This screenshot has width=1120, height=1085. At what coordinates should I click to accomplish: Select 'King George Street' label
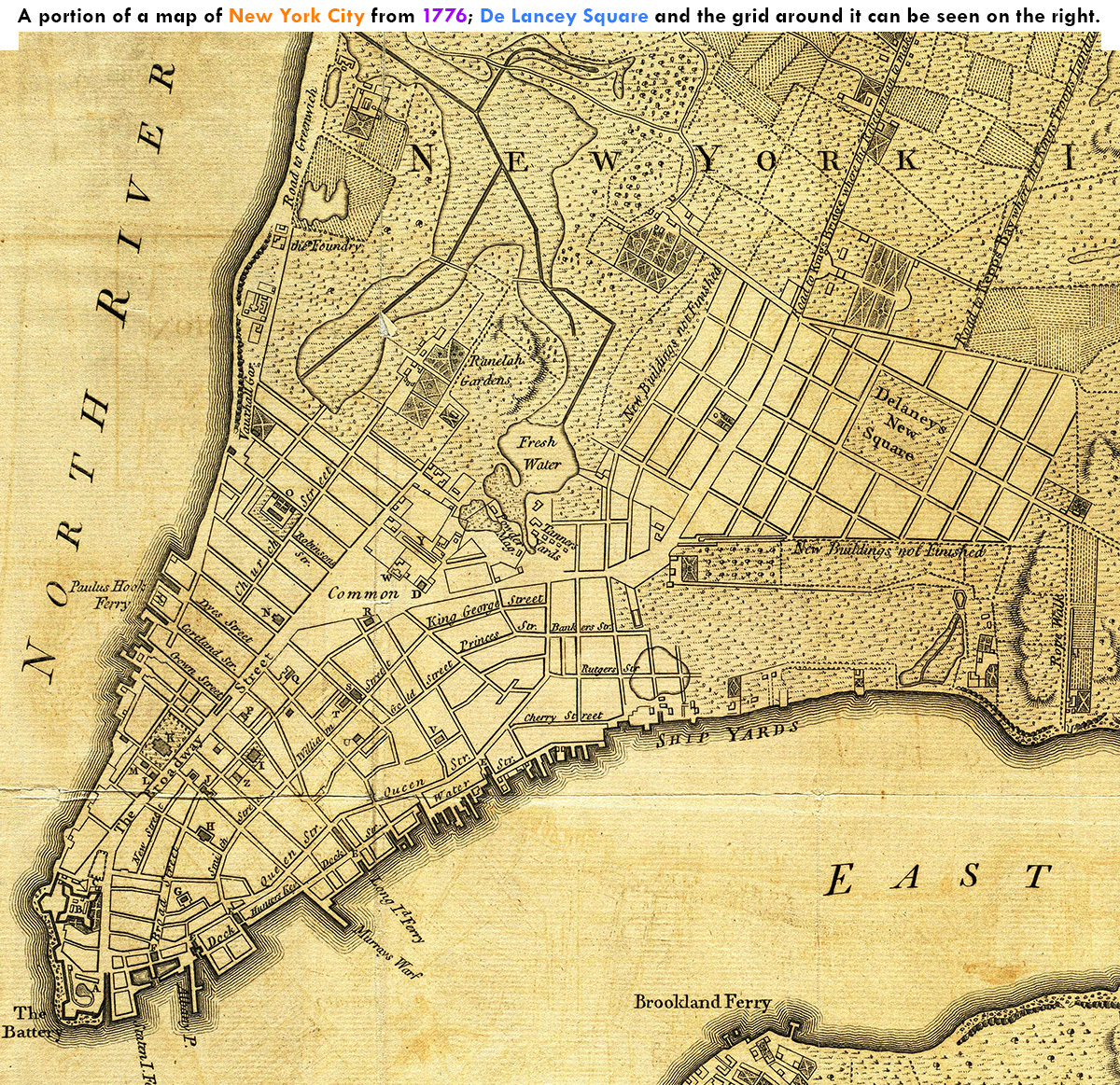[x=485, y=611]
